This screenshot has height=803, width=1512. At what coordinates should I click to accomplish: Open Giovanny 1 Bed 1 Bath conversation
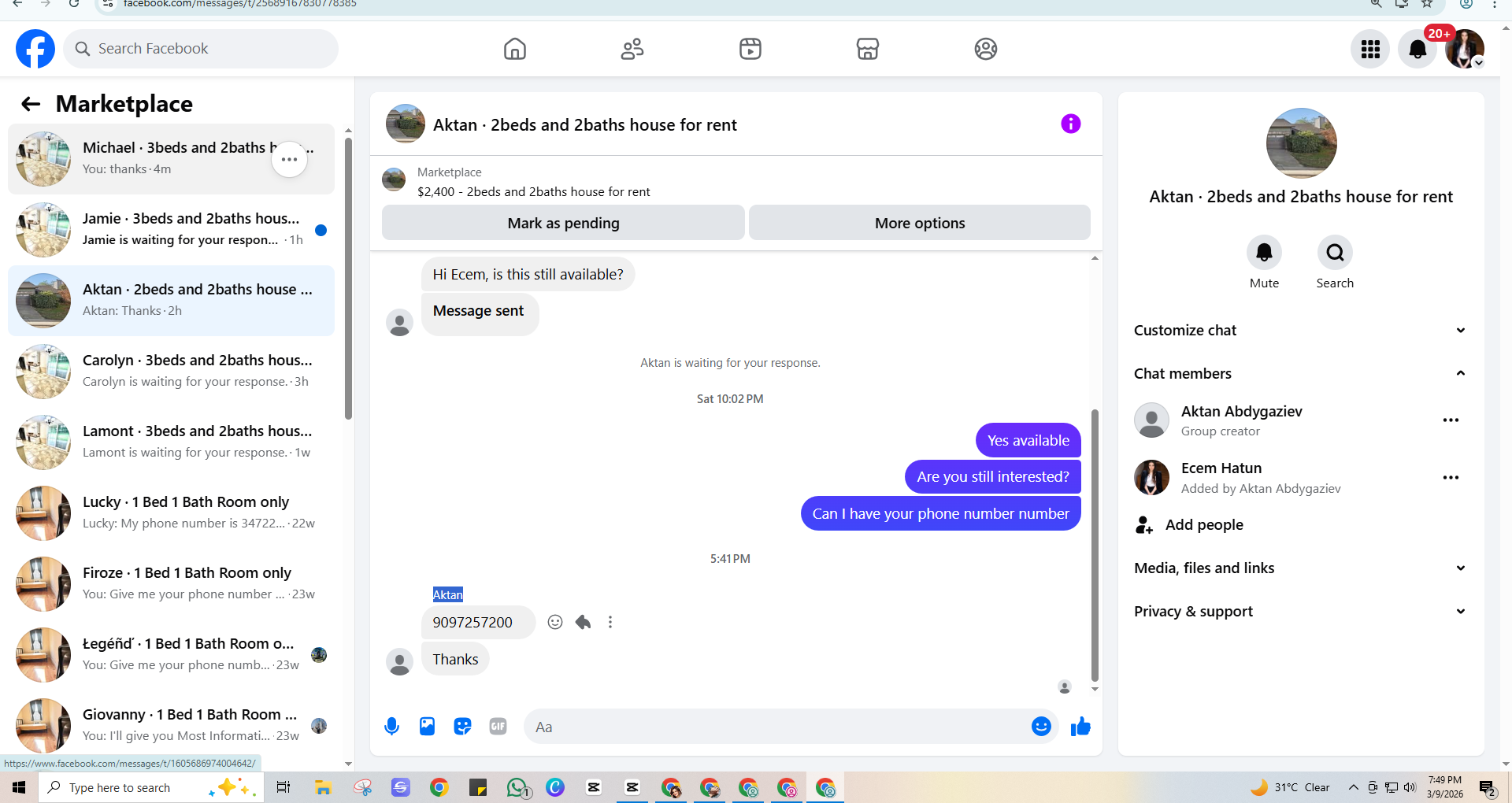(x=171, y=726)
